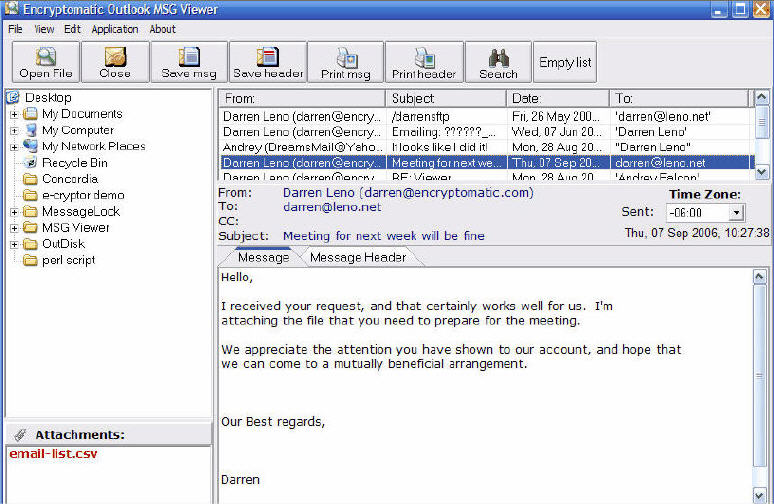Expand the OutDisk folder node
This screenshot has height=504, width=774.
click(x=14, y=244)
